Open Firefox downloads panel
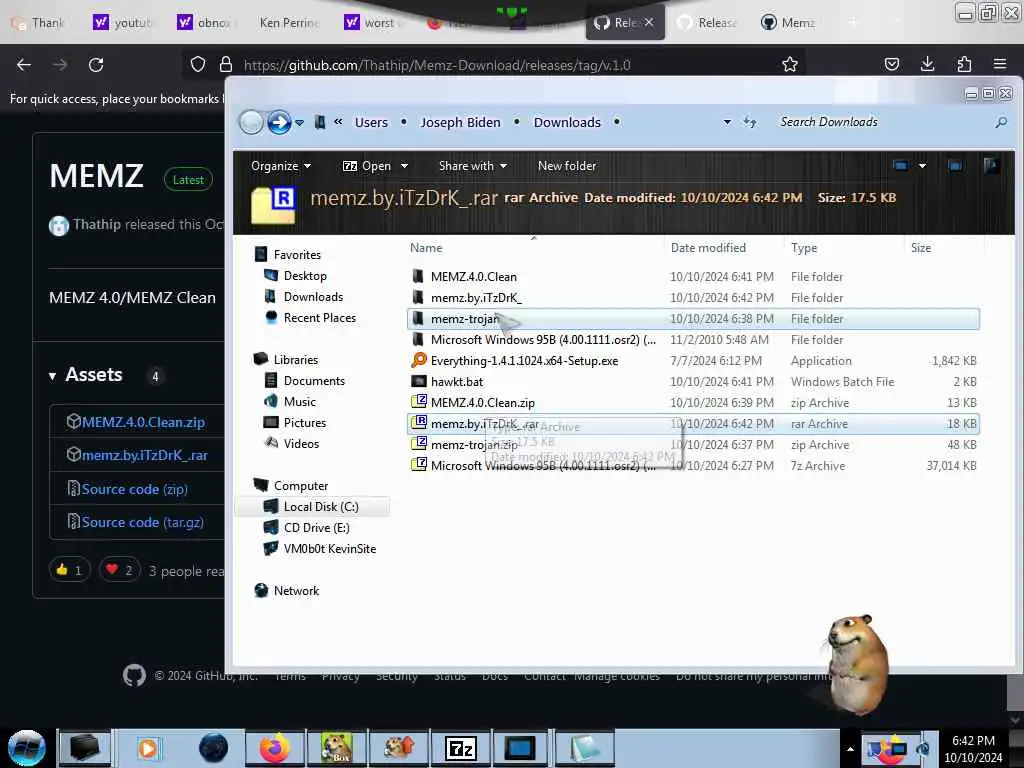The height and width of the screenshot is (768, 1024). coord(927,64)
